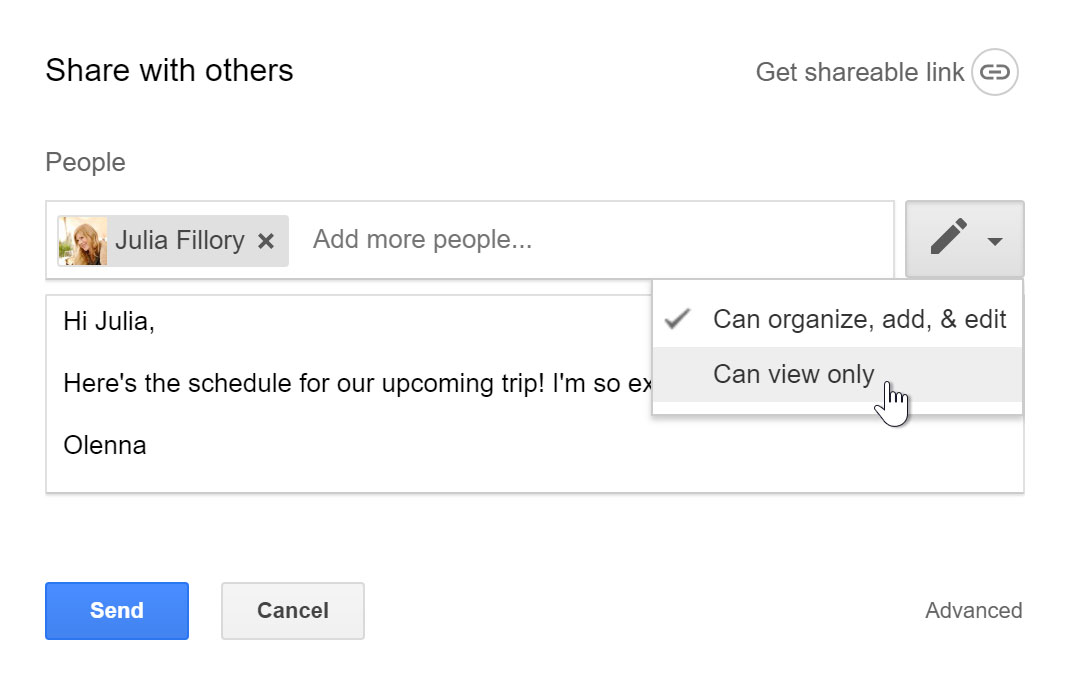Click the Cancel button
The image size is (1071, 694).
pyautogui.click(x=292, y=610)
